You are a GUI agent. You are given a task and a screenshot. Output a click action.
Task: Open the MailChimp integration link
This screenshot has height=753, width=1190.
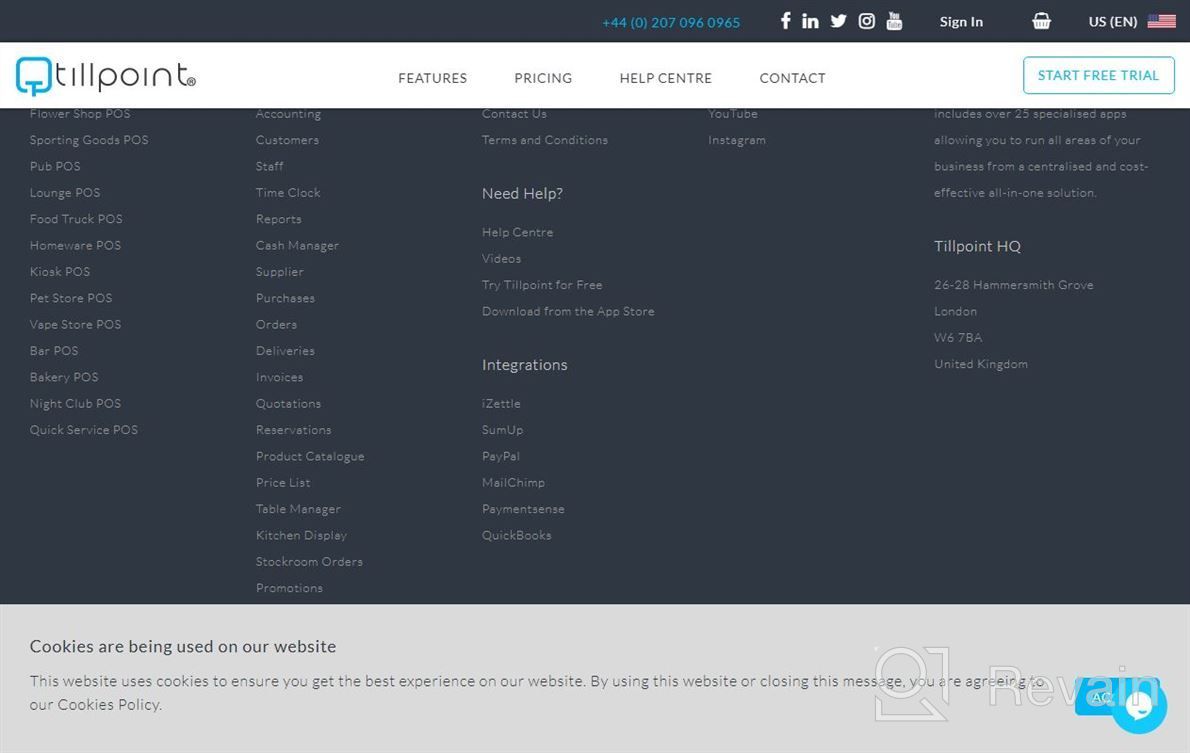[513, 483]
